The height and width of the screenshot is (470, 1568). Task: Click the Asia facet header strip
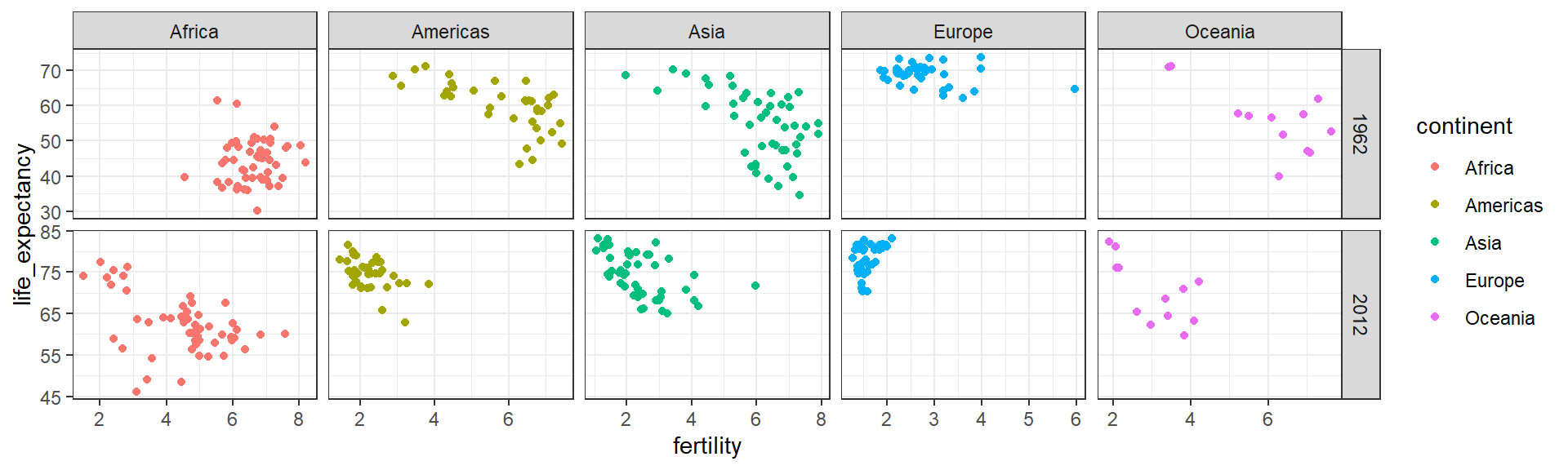(x=707, y=32)
